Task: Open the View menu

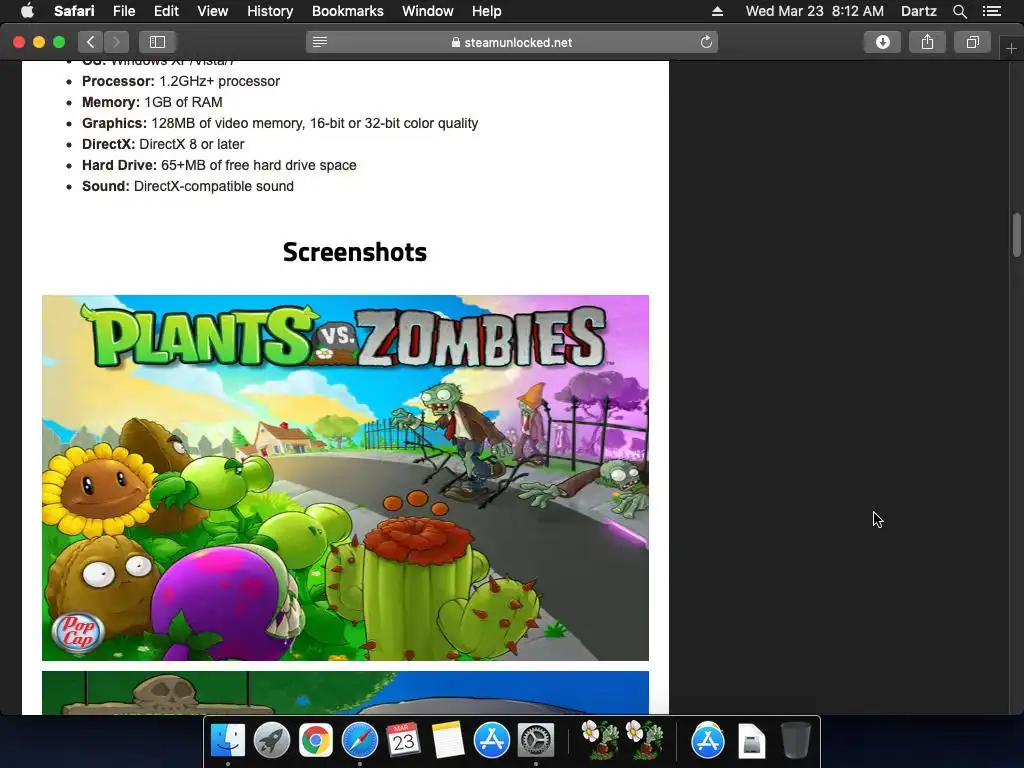Action: [212, 11]
